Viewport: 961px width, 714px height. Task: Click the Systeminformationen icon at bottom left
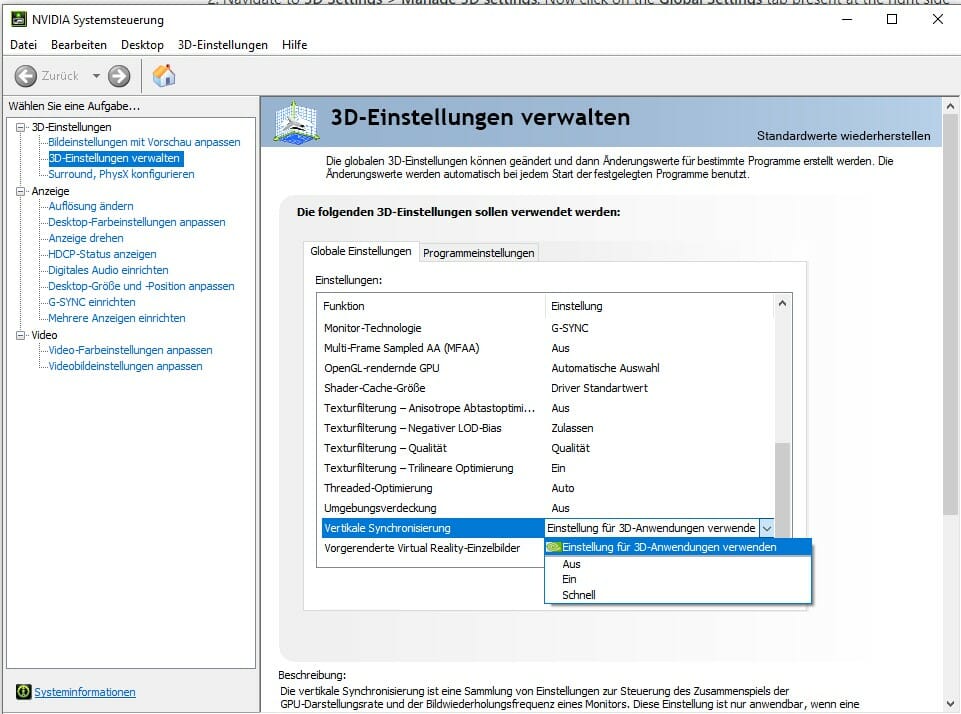[x=23, y=692]
